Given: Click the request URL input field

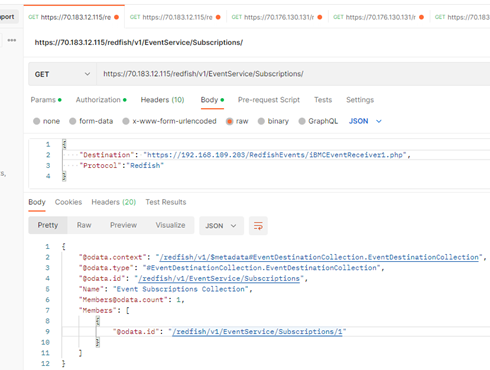Looking at the screenshot, I should pyautogui.click(x=293, y=74).
